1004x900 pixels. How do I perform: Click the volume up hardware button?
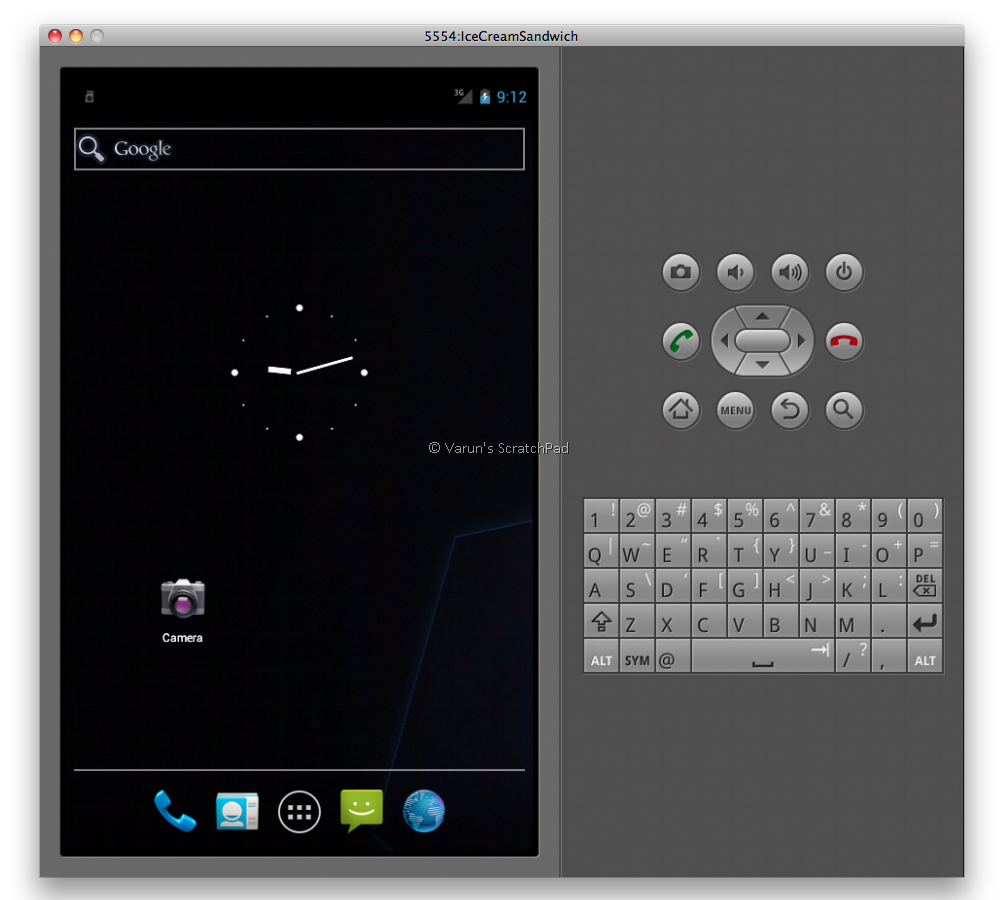(789, 272)
